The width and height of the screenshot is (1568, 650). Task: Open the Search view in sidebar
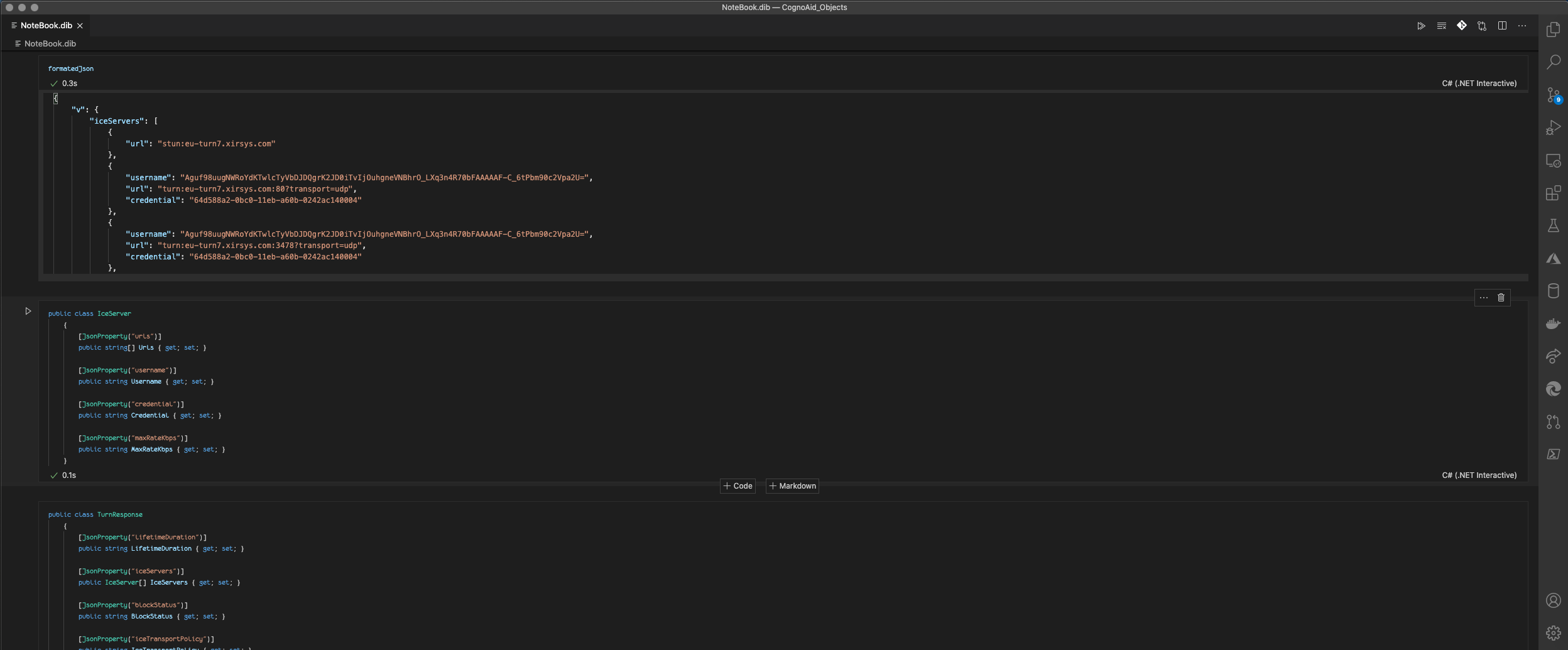tap(1552, 61)
